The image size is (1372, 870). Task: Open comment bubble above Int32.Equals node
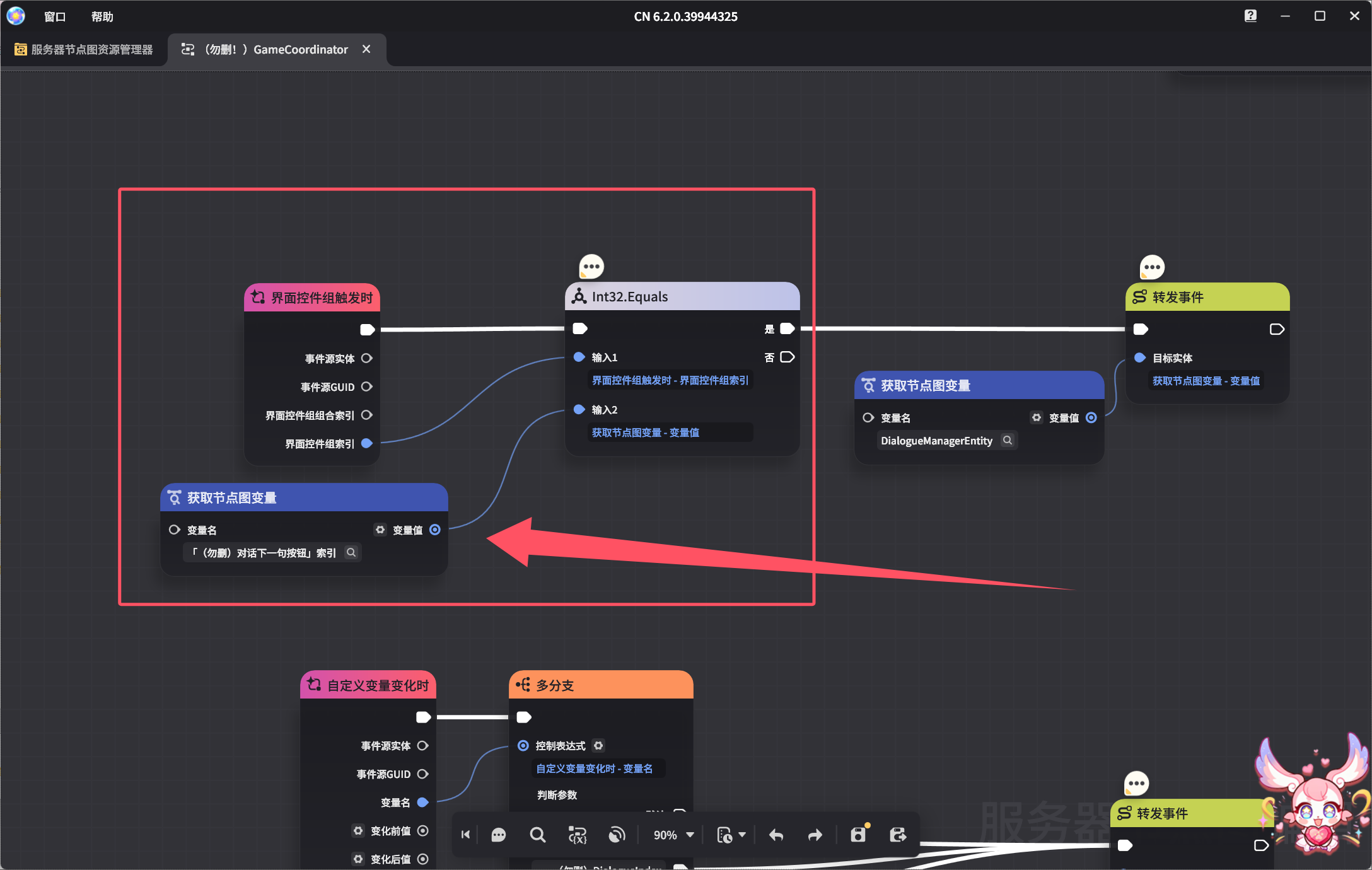[x=591, y=267]
